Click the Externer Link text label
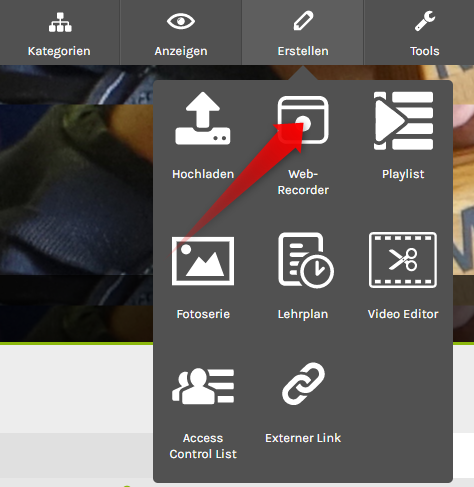474x487 pixels. [303, 438]
